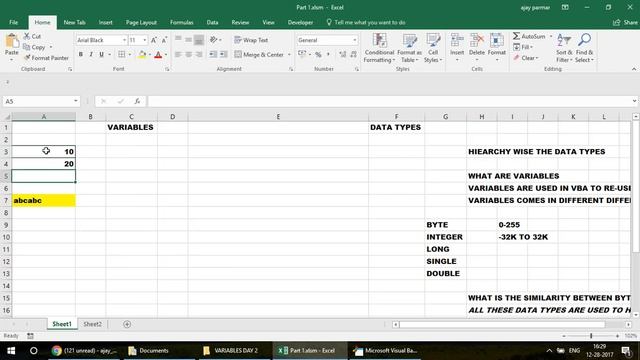Toggle Italic formatting
The width and height of the screenshot is (640, 360).
91,54
